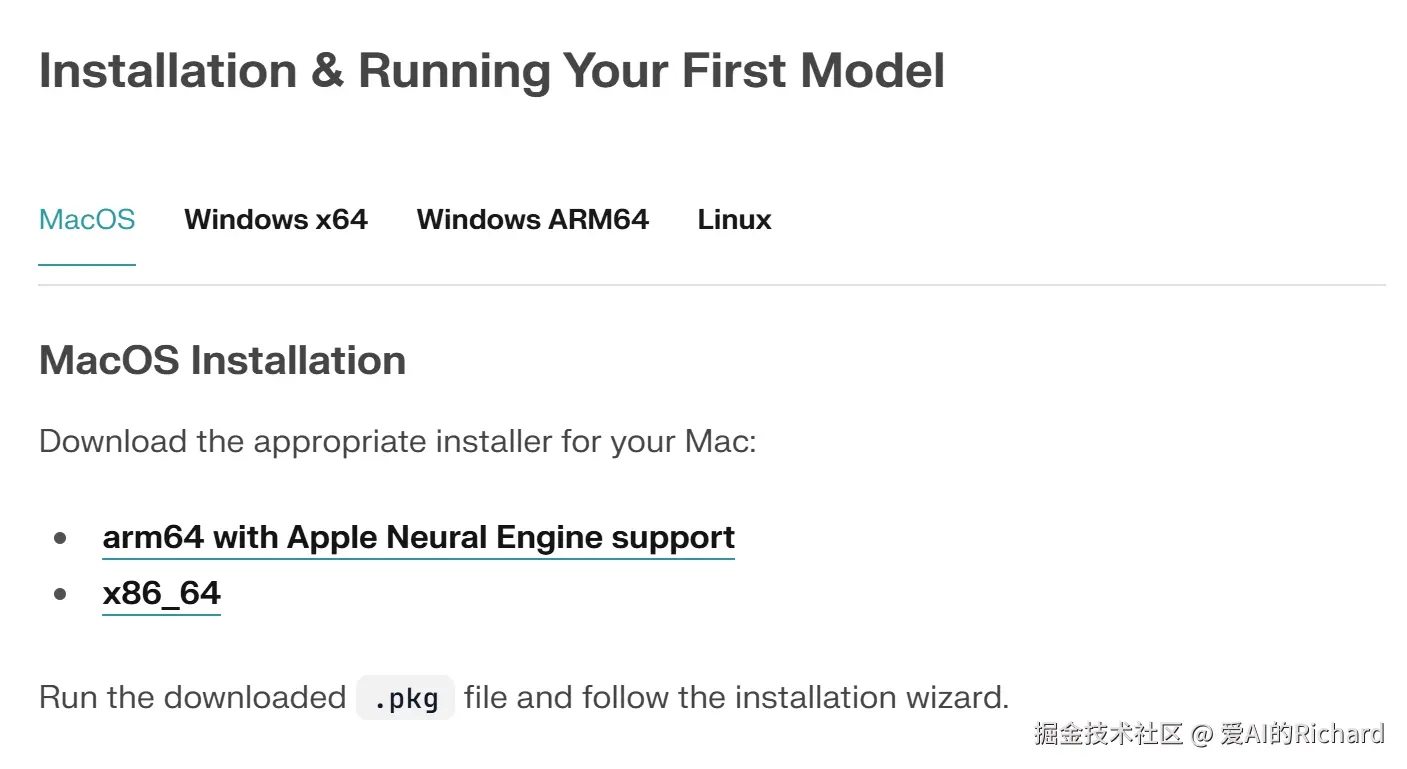Click the "MacOS Installation" section heading

222,361
